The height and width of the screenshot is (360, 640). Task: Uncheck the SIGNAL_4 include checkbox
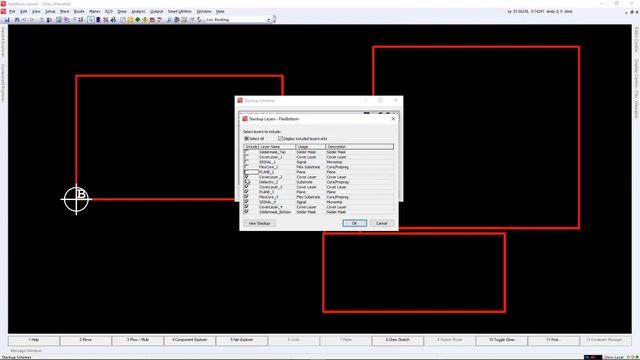tap(246, 202)
